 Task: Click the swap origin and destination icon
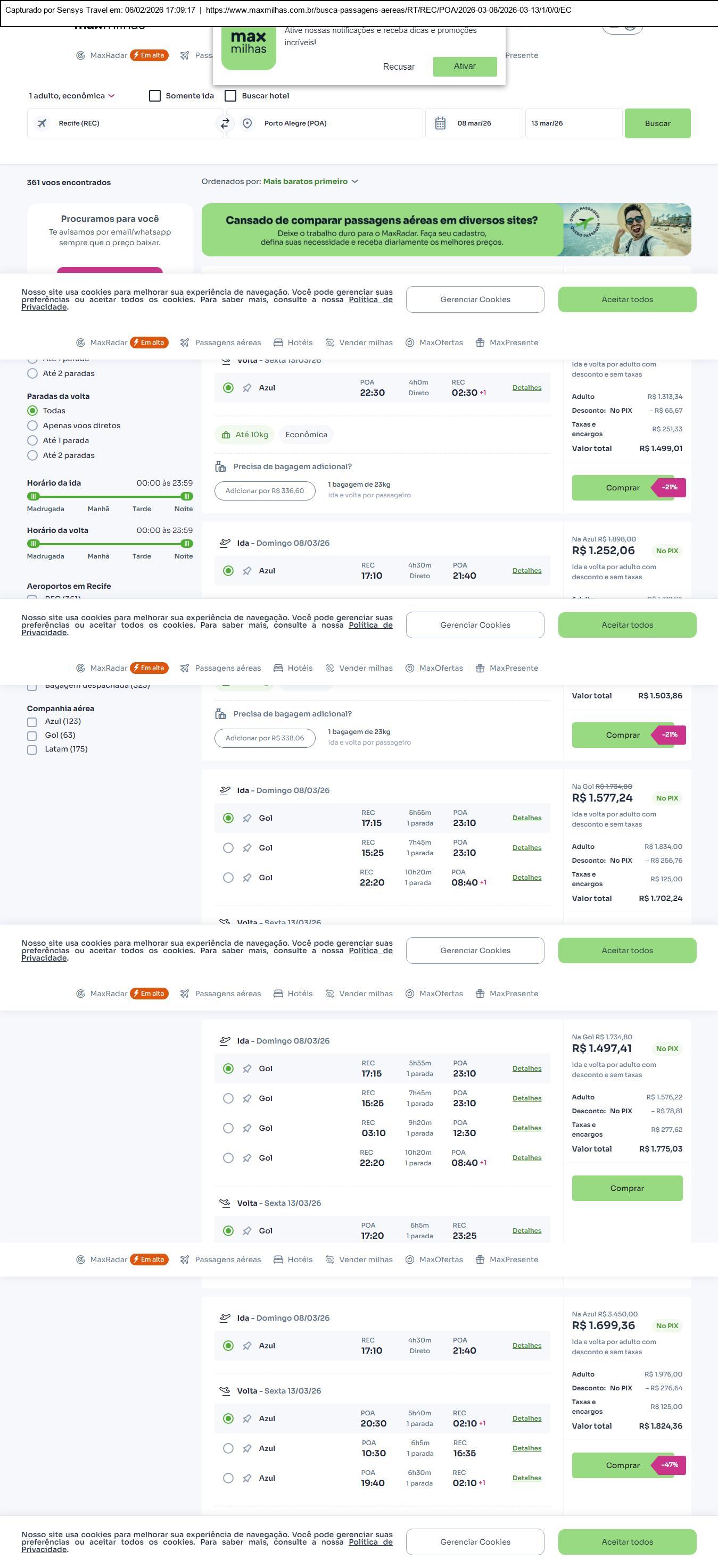(225, 123)
